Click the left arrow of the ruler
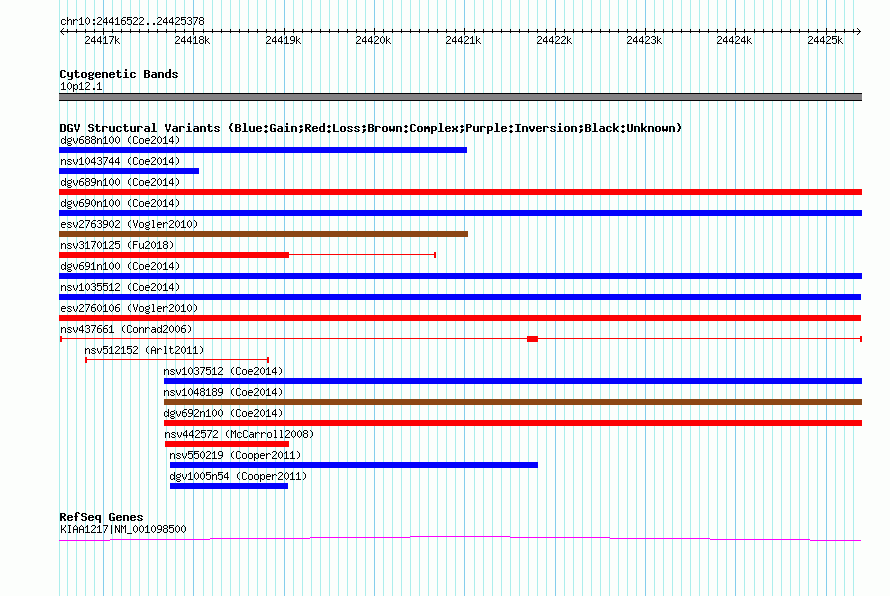 [62, 32]
